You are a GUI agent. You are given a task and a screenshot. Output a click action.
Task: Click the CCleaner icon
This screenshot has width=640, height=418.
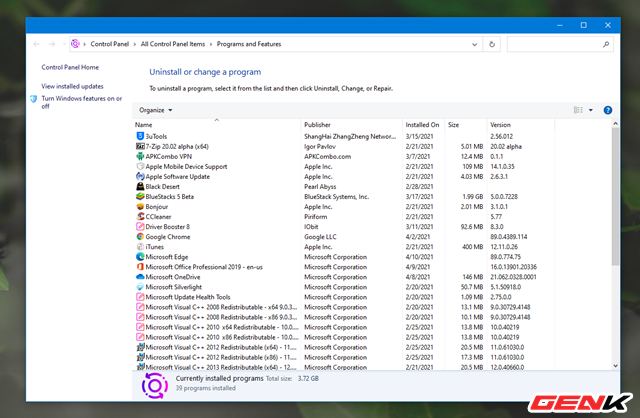[140, 216]
